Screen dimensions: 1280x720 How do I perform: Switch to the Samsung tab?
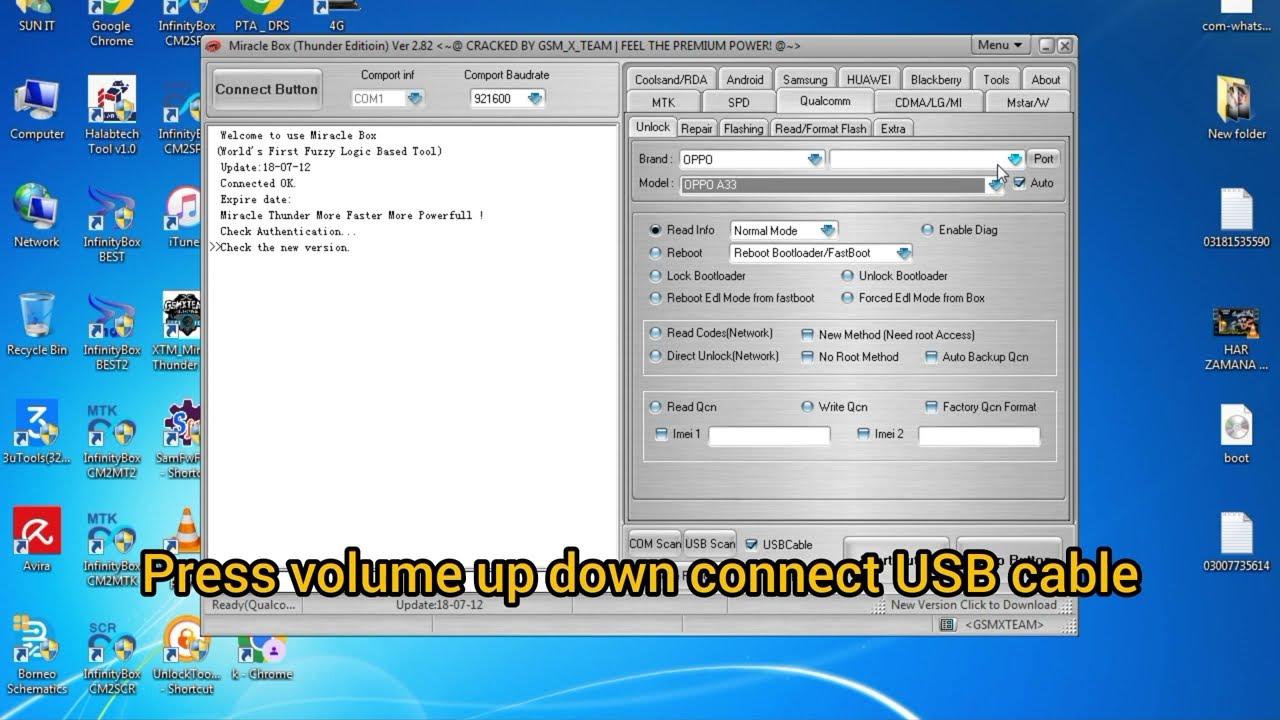[x=805, y=80]
